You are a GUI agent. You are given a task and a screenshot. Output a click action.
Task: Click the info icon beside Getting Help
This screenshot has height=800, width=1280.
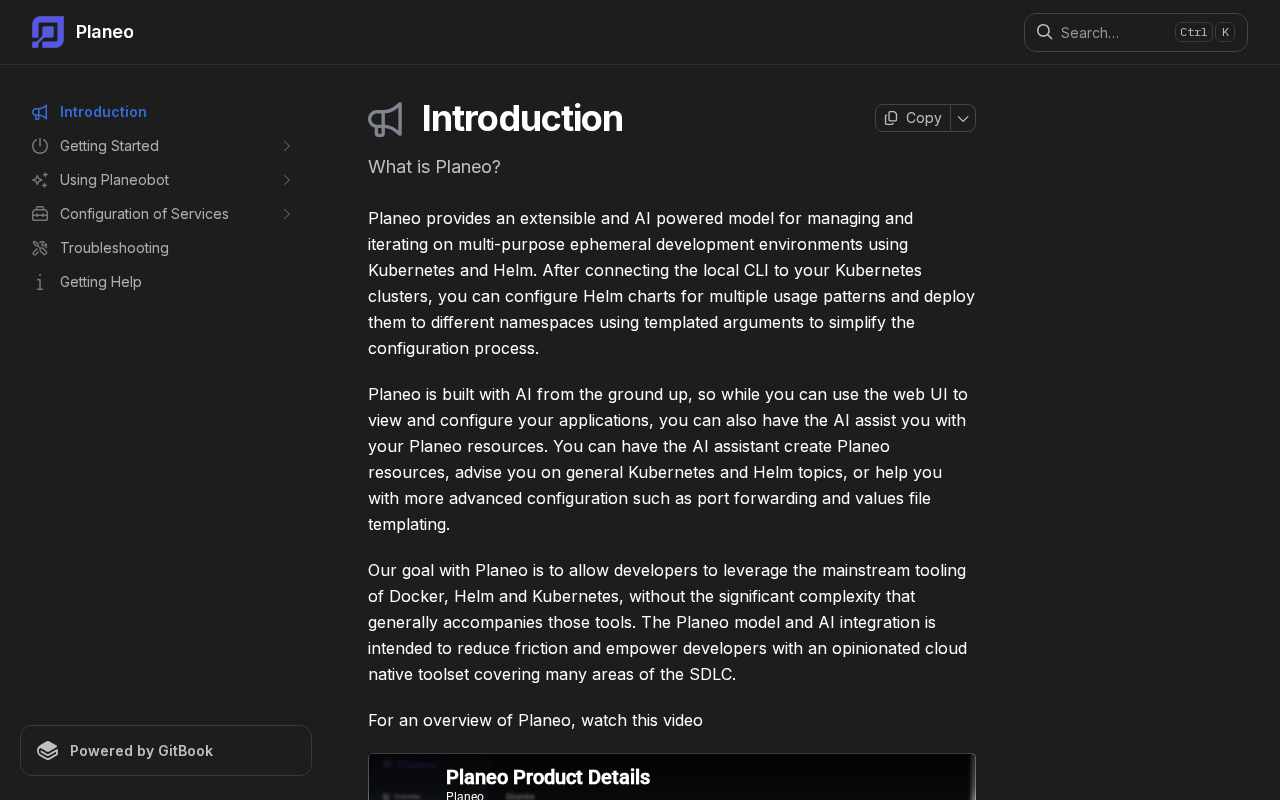tap(40, 282)
